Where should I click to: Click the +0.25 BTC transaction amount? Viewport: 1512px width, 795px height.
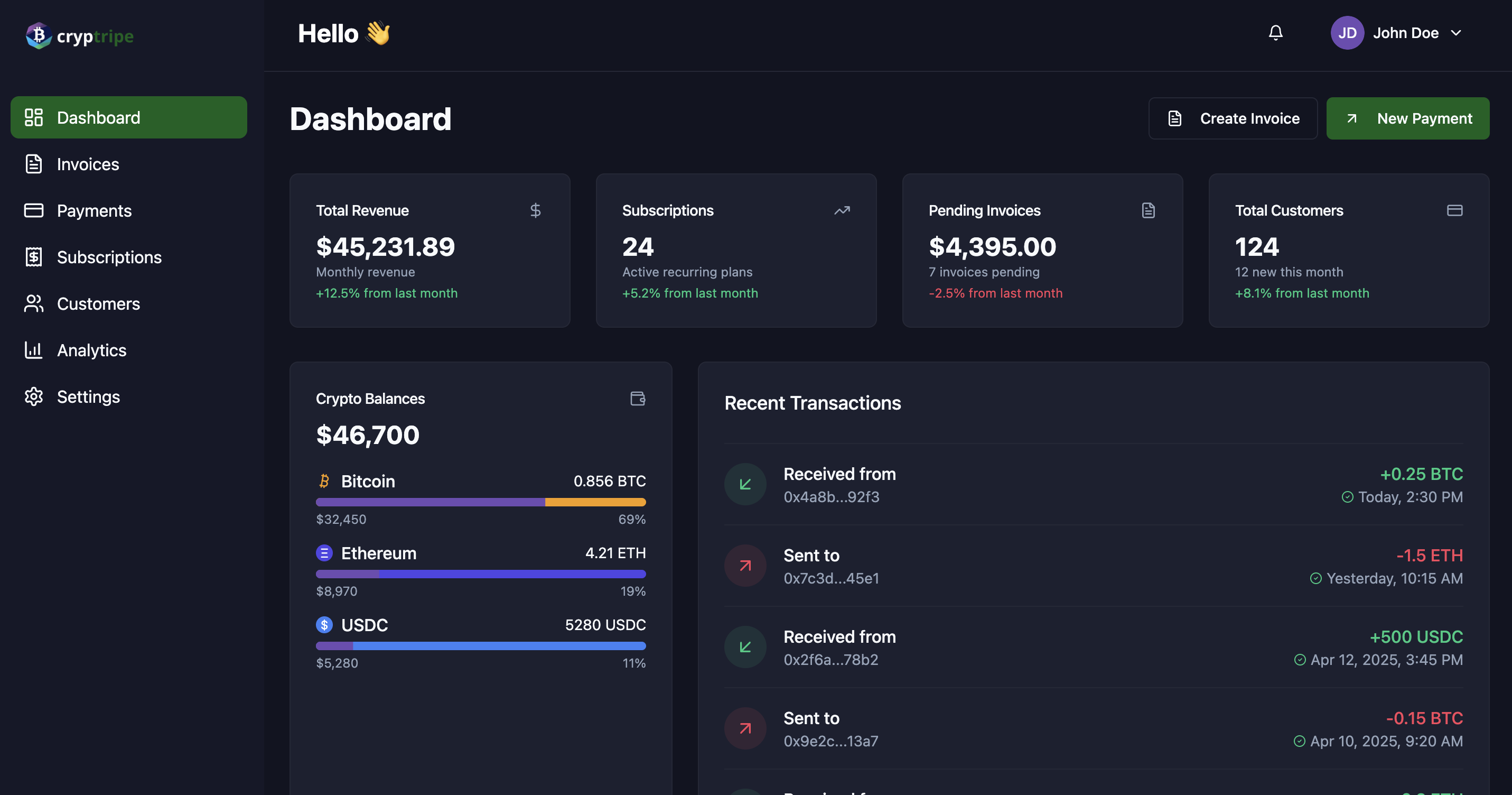pyautogui.click(x=1421, y=474)
